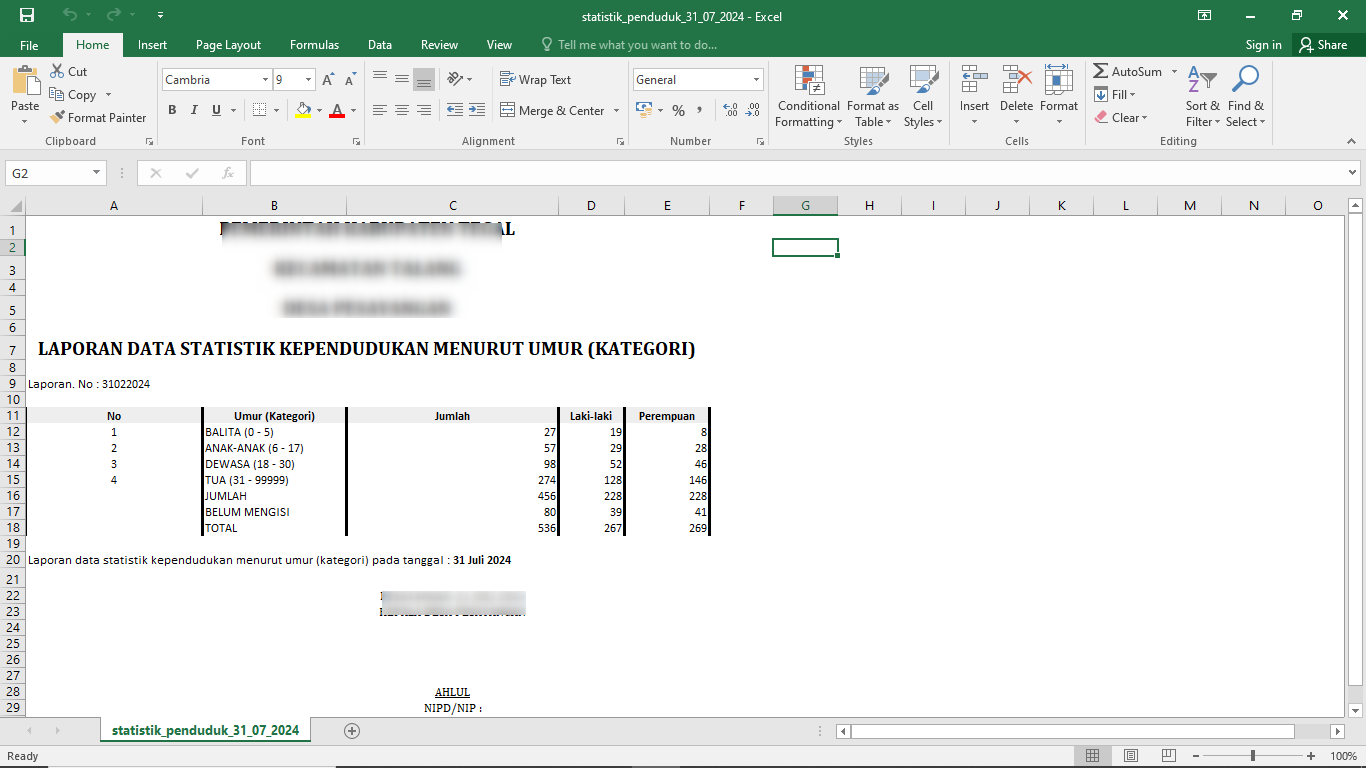Switch to the Data tab
The width and height of the screenshot is (1366, 768).
[x=380, y=45]
